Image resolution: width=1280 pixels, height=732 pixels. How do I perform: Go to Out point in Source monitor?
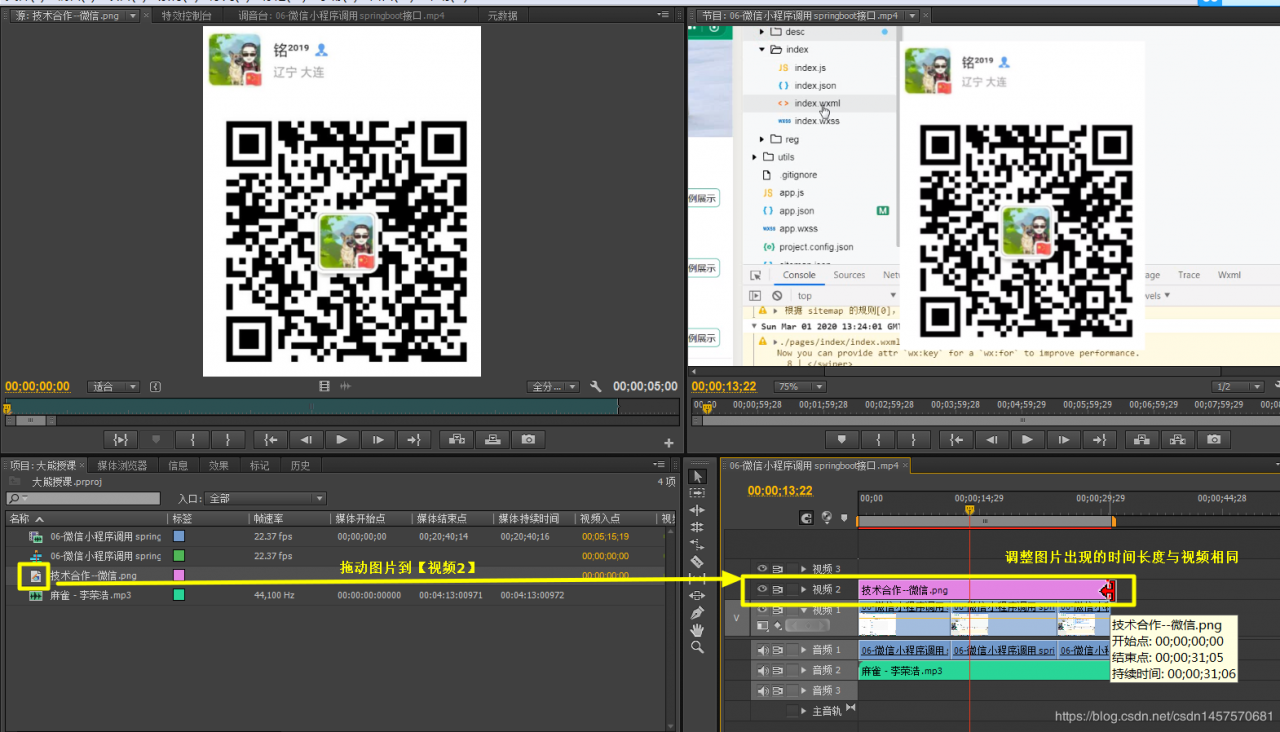pyautogui.click(x=413, y=439)
